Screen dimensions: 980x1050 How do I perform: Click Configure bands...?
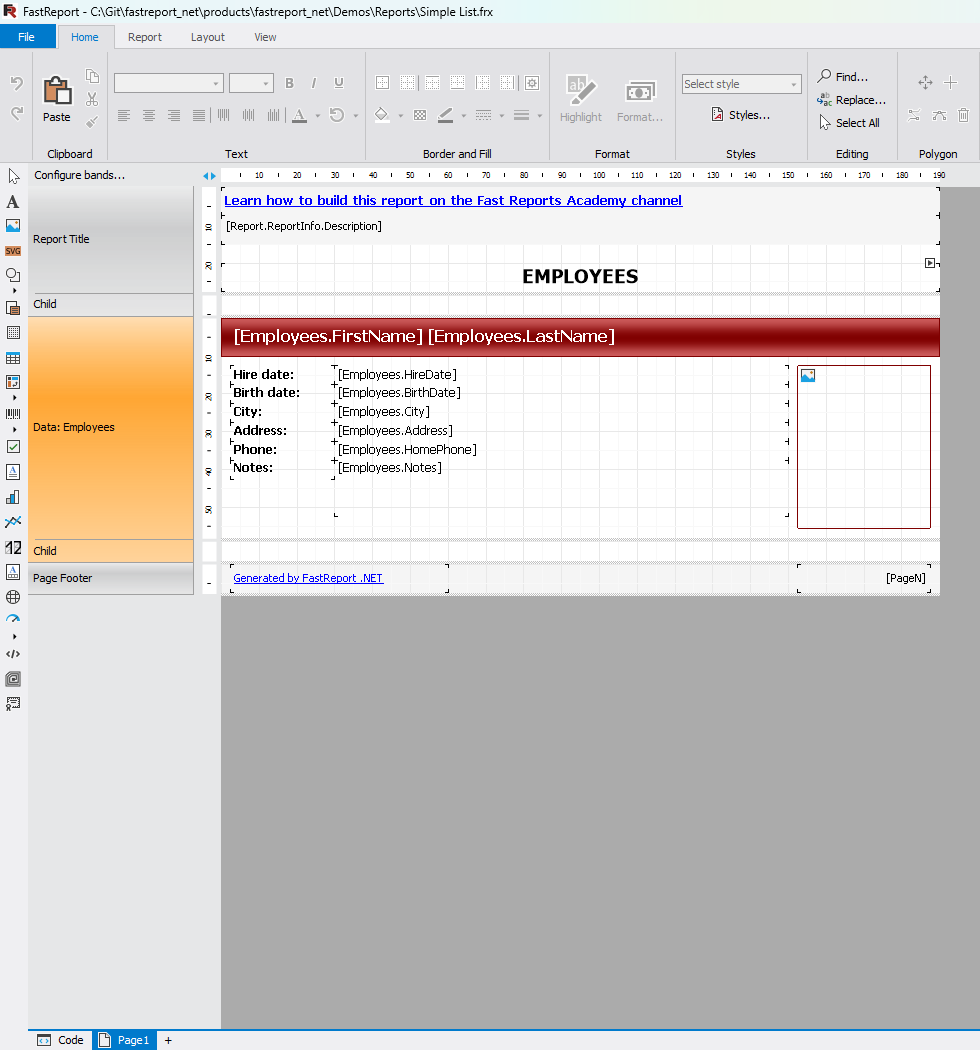(x=80, y=175)
